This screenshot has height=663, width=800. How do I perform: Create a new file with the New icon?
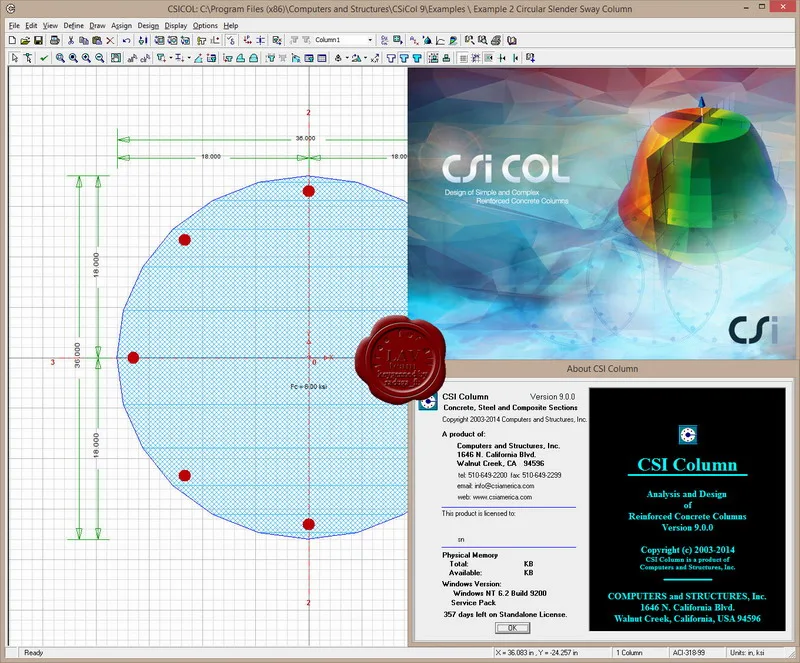coord(12,40)
